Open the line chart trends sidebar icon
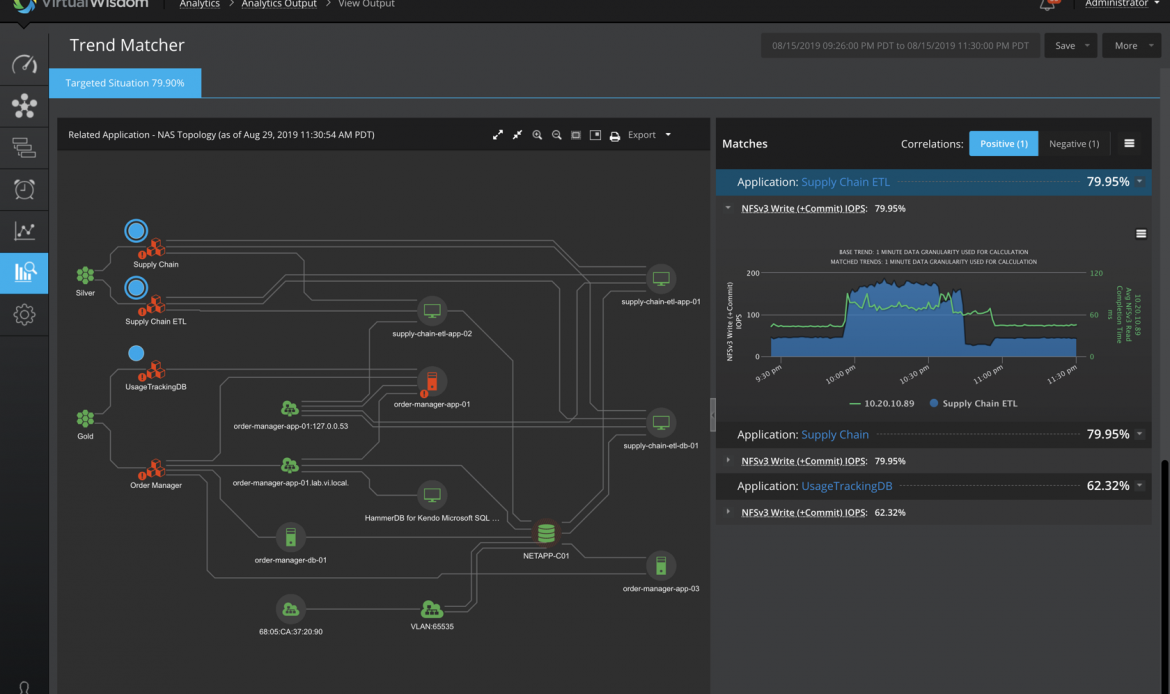 click(24, 231)
